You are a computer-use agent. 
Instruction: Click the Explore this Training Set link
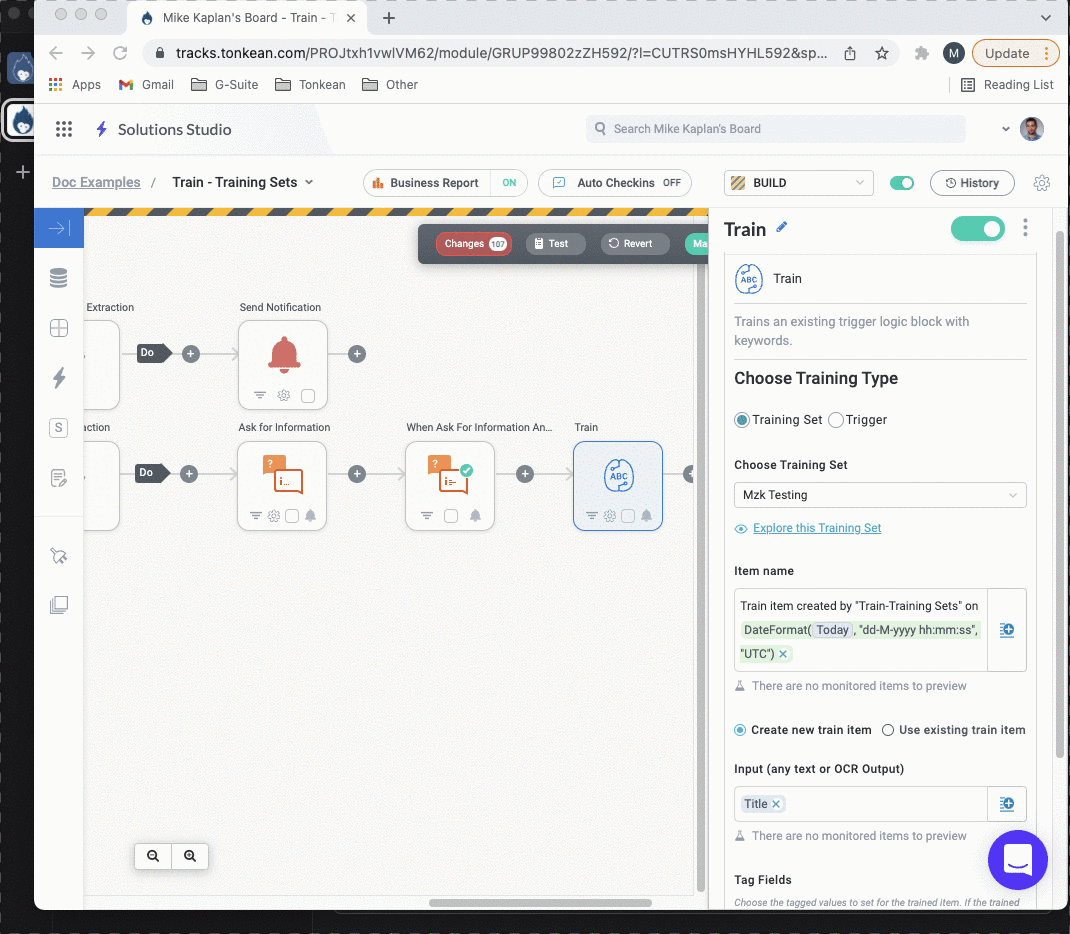(x=816, y=528)
